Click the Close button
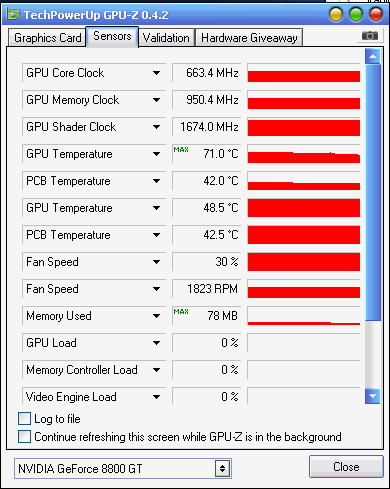The height and width of the screenshot is (489, 390). [346, 467]
